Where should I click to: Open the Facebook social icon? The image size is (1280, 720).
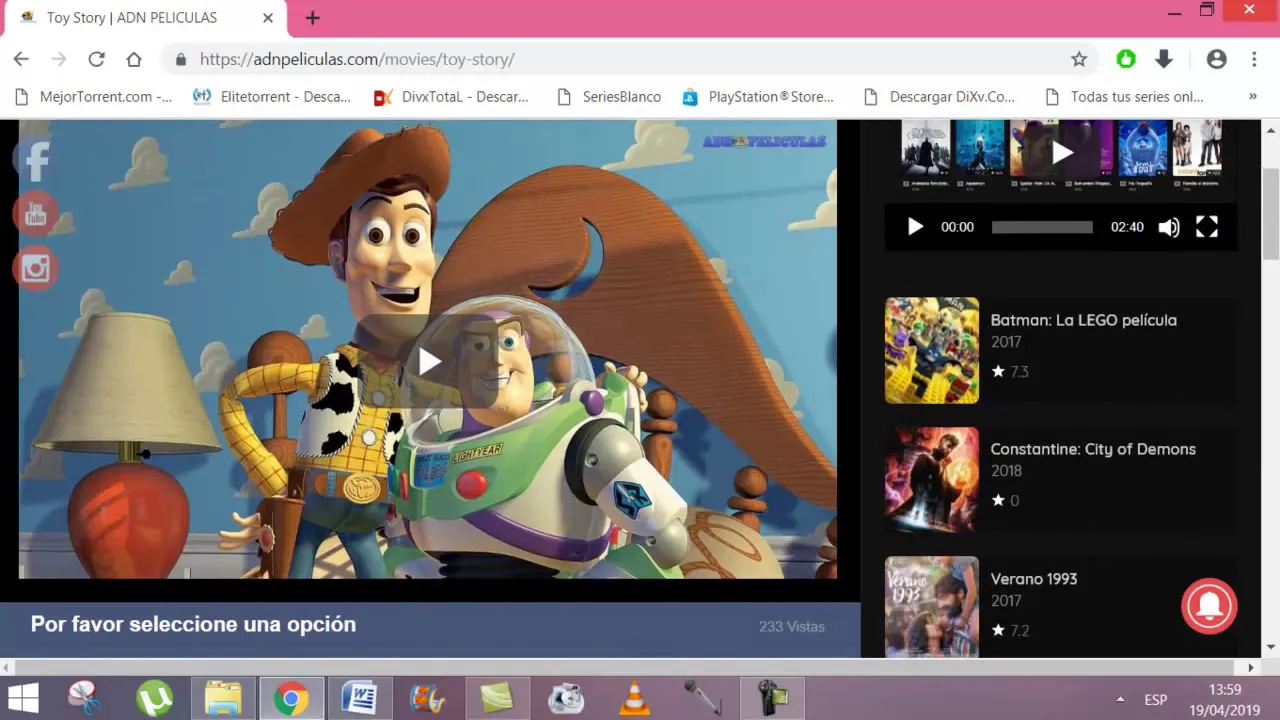point(35,161)
